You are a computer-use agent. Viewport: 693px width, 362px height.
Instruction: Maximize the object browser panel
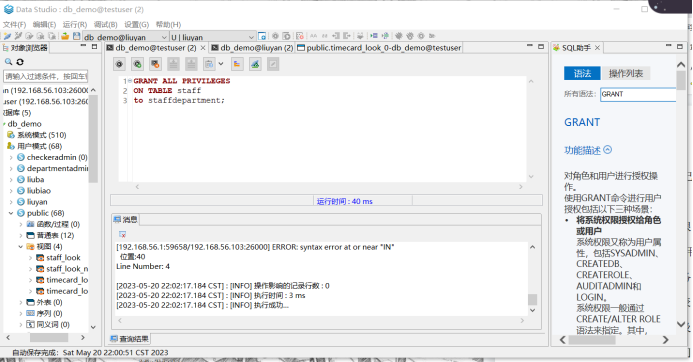94,46
